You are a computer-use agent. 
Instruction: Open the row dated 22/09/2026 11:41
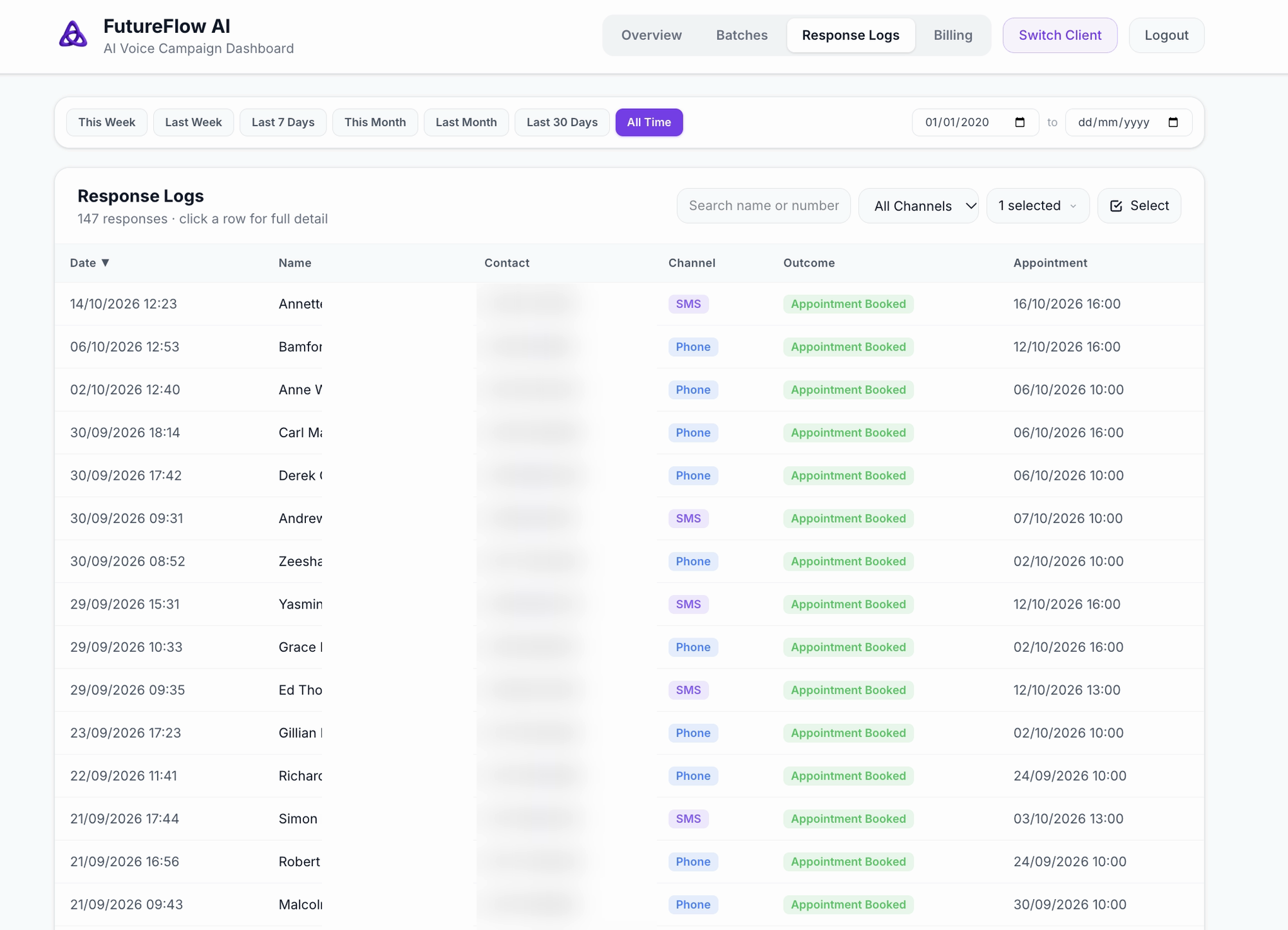click(x=629, y=776)
